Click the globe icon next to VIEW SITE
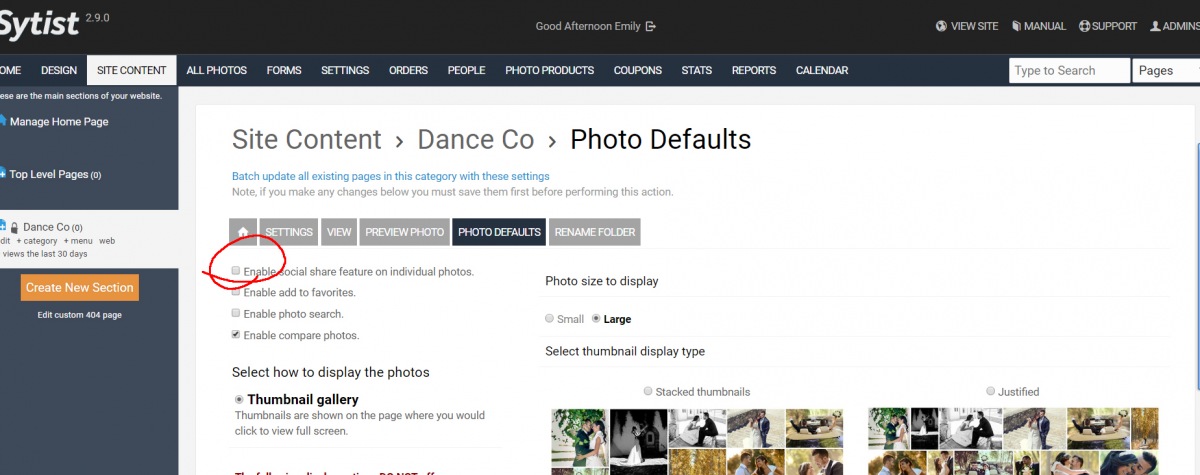The height and width of the screenshot is (475, 1200). coord(941,26)
